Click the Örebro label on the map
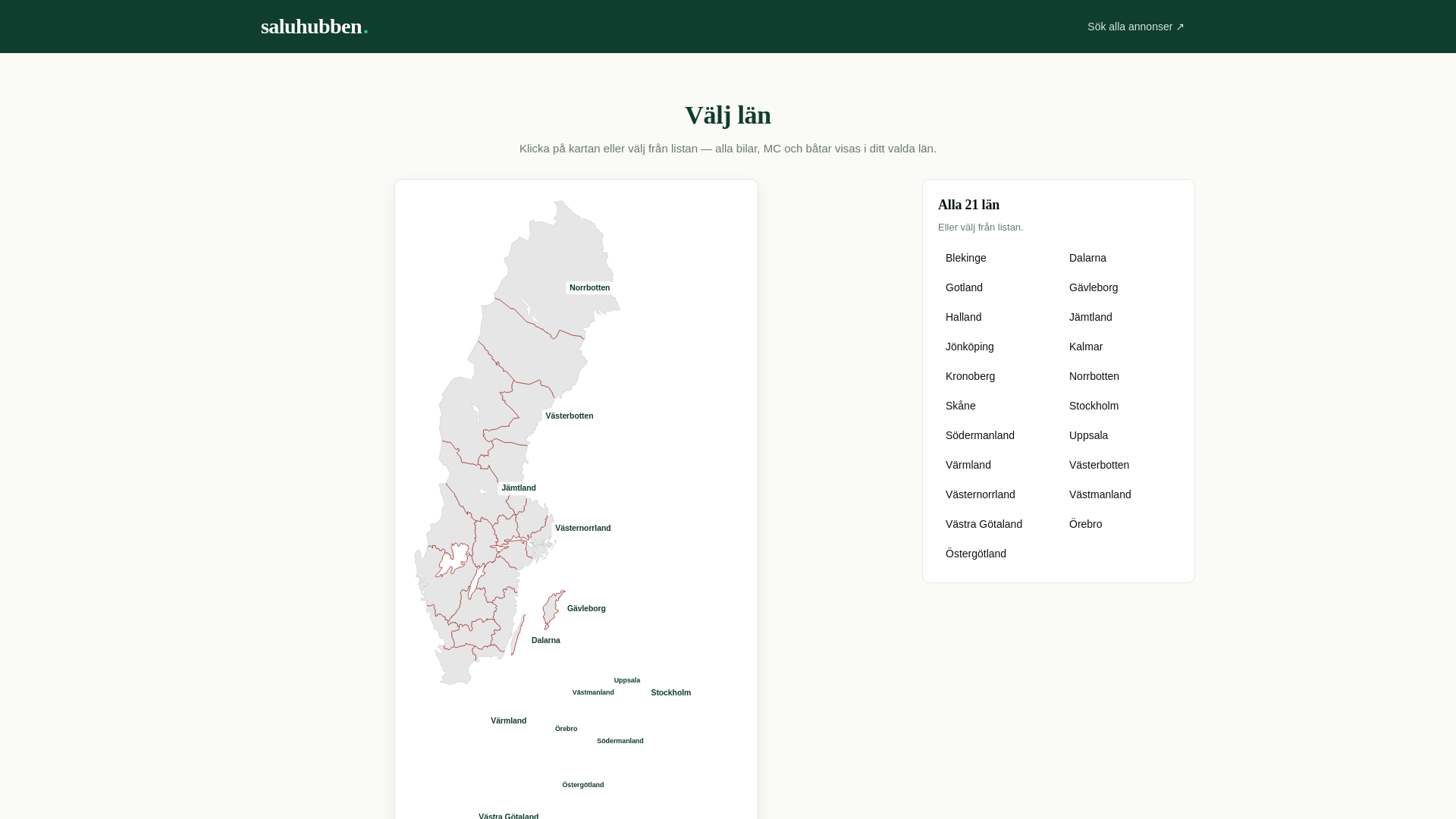1456x819 pixels. tap(566, 730)
